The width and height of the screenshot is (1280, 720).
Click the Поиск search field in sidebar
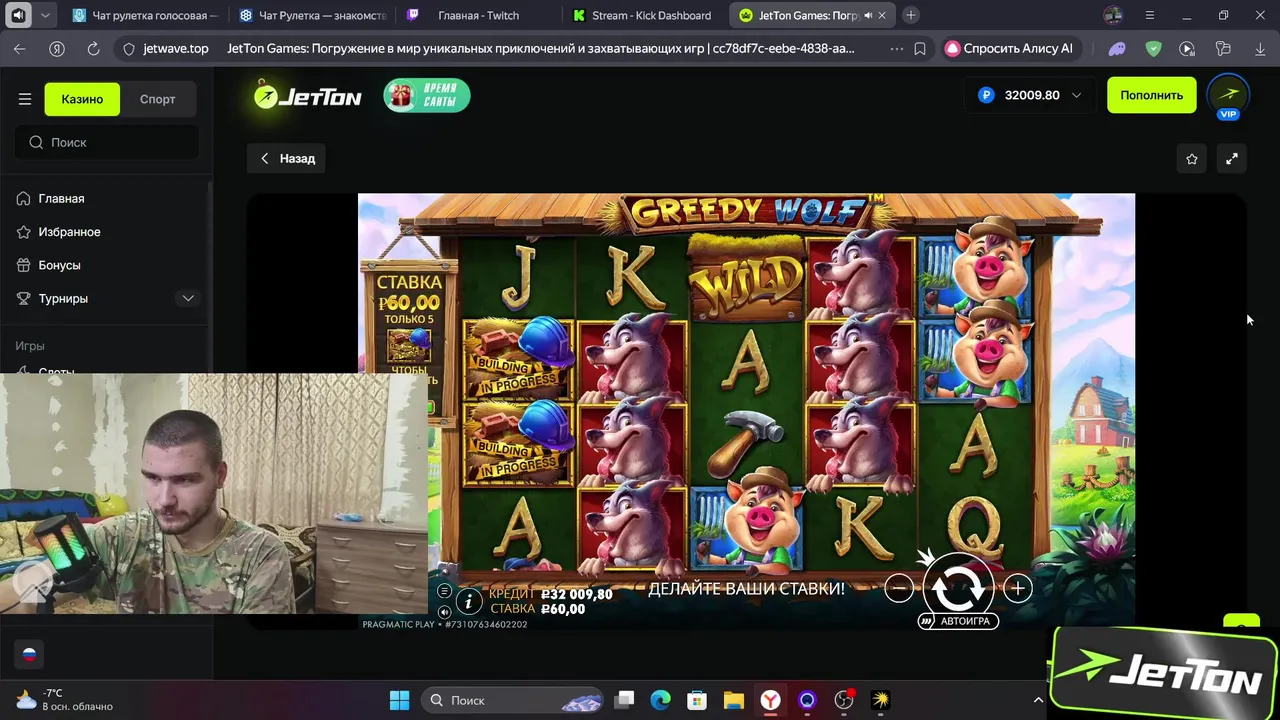click(107, 142)
